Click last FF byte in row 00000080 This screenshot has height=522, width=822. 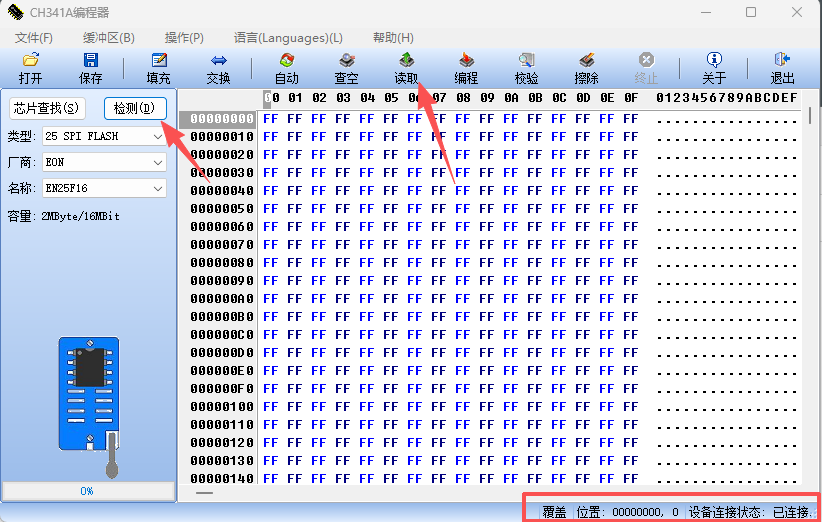pyautogui.click(x=631, y=263)
